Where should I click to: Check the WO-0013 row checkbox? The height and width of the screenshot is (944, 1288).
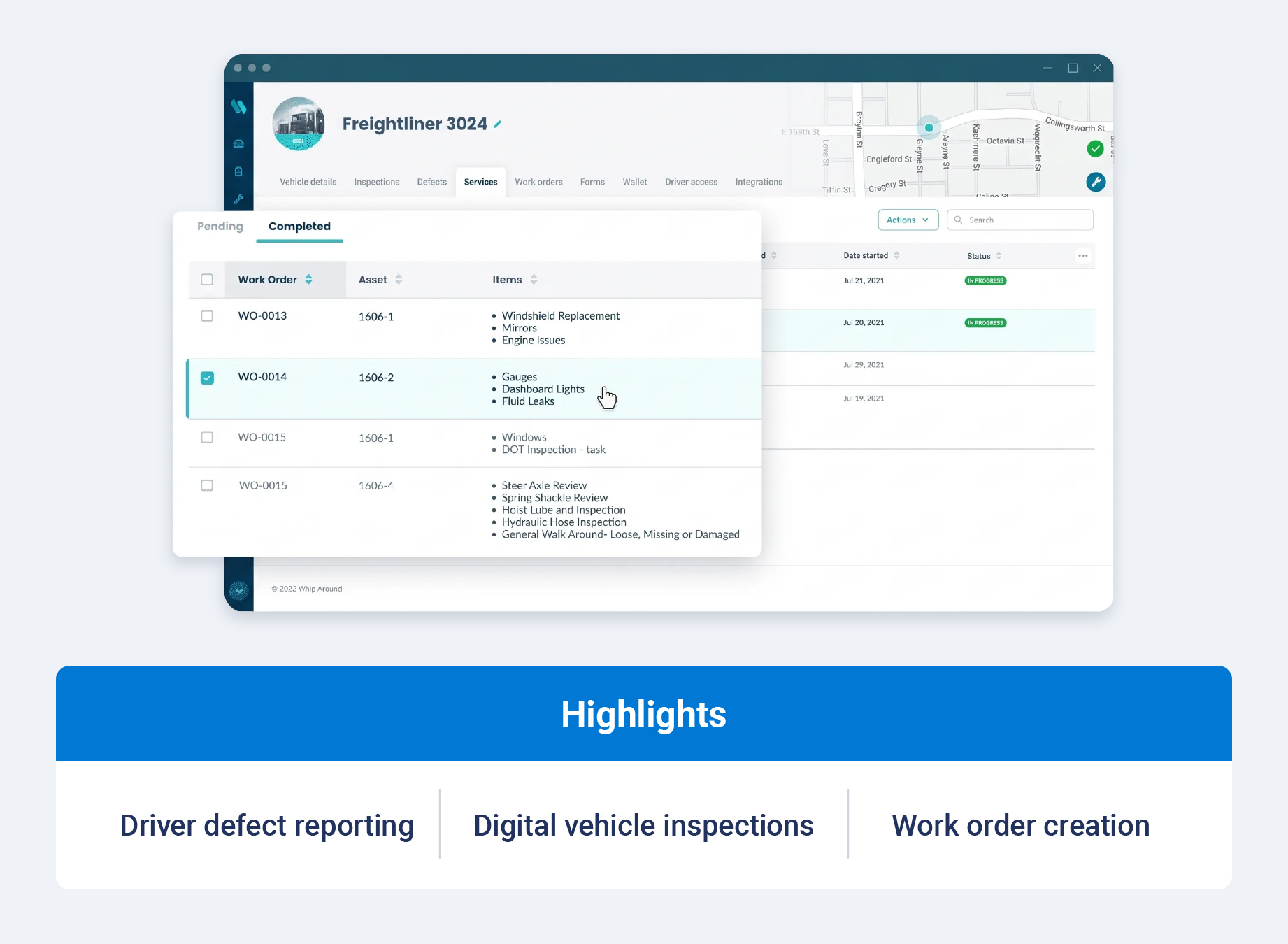[x=207, y=315]
